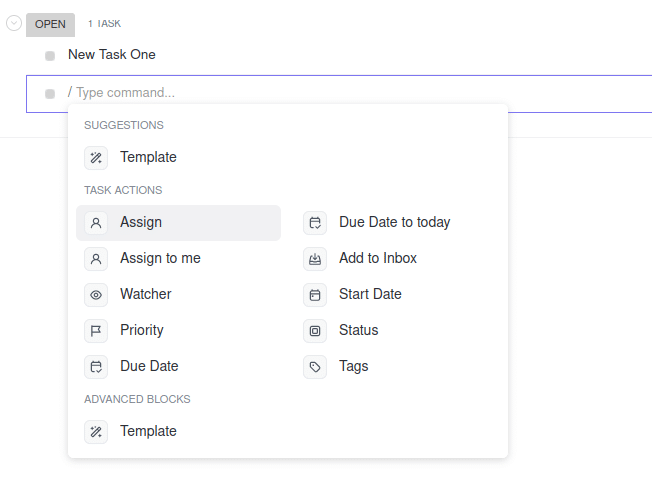Click the flag icon for Priority
The height and width of the screenshot is (504, 652).
(96, 331)
